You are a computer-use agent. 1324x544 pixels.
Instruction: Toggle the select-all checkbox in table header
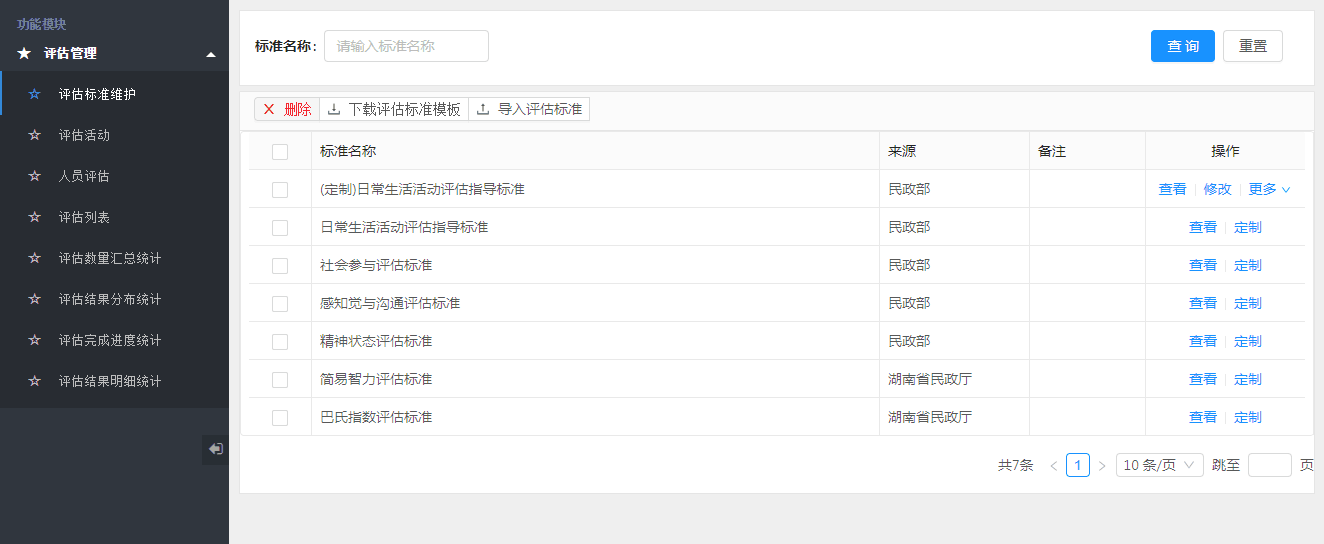coord(280,152)
